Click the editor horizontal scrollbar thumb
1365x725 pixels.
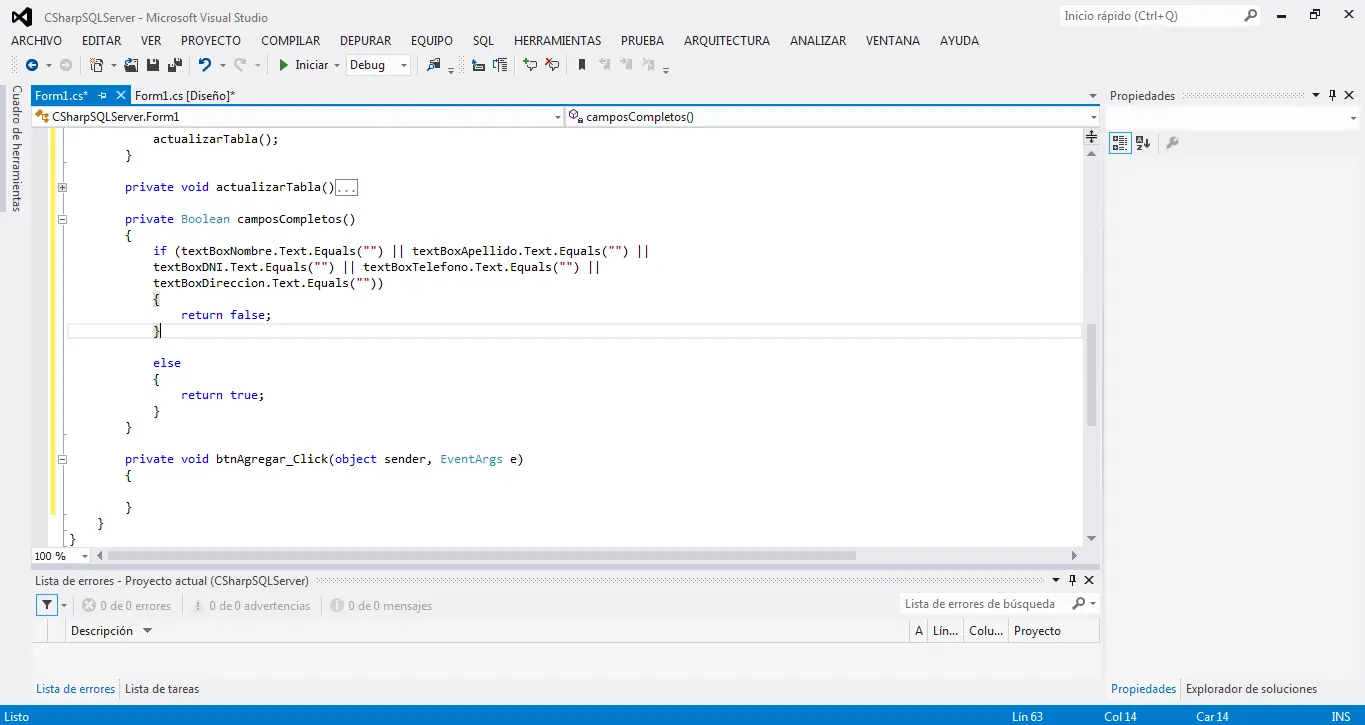click(481, 556)
